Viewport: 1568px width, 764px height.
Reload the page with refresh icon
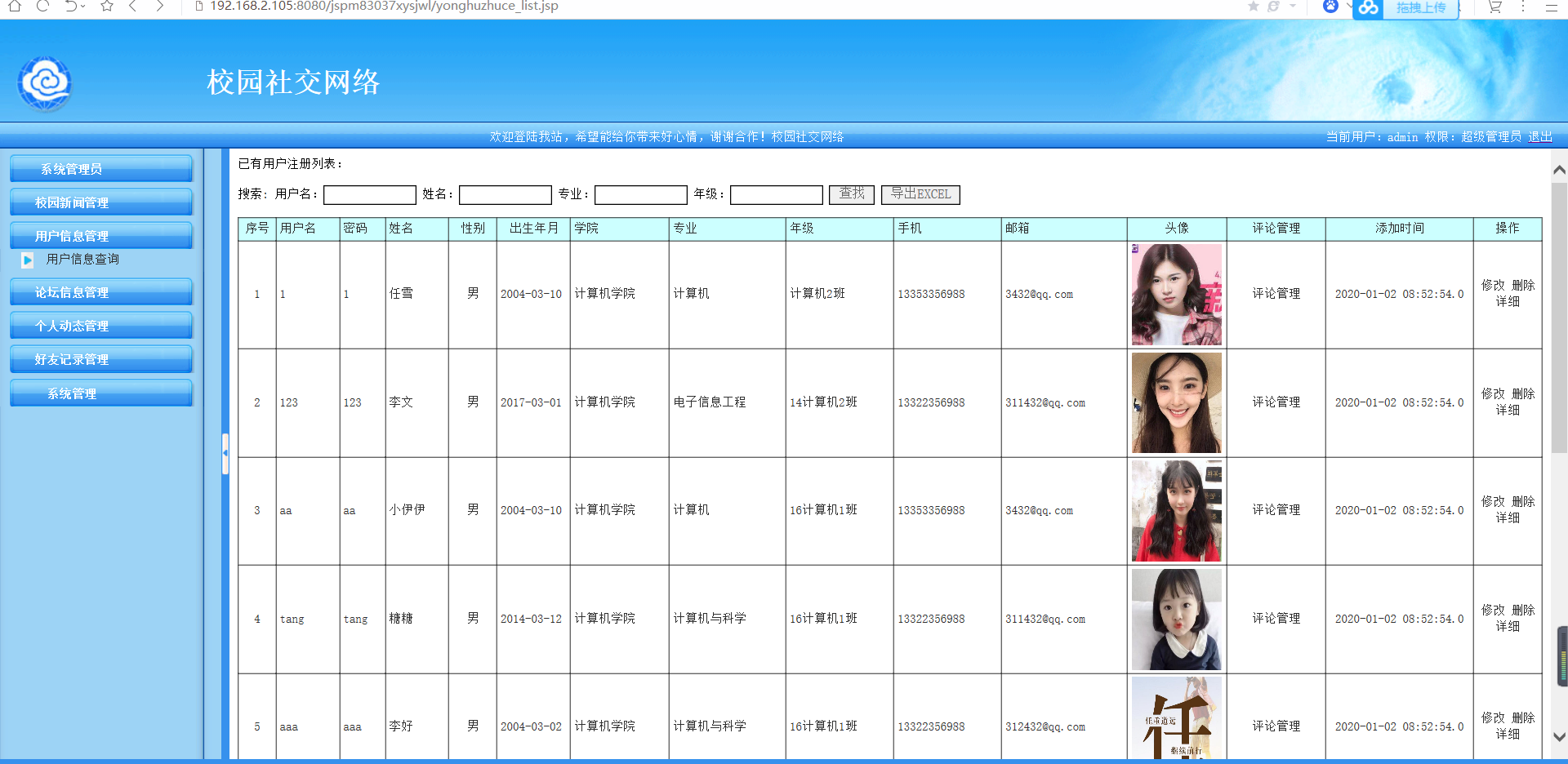43,6
